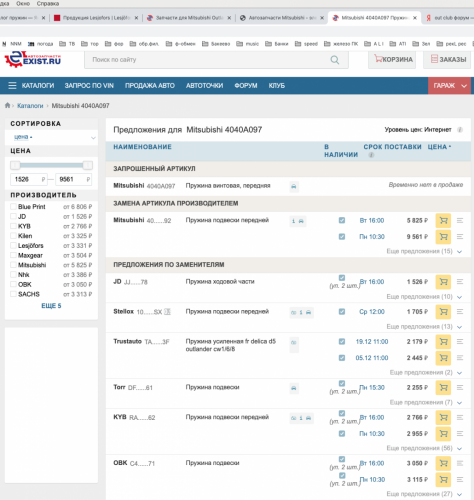
Task: Expand Stellox Еще предложения (13)
Action: [424, 327]
